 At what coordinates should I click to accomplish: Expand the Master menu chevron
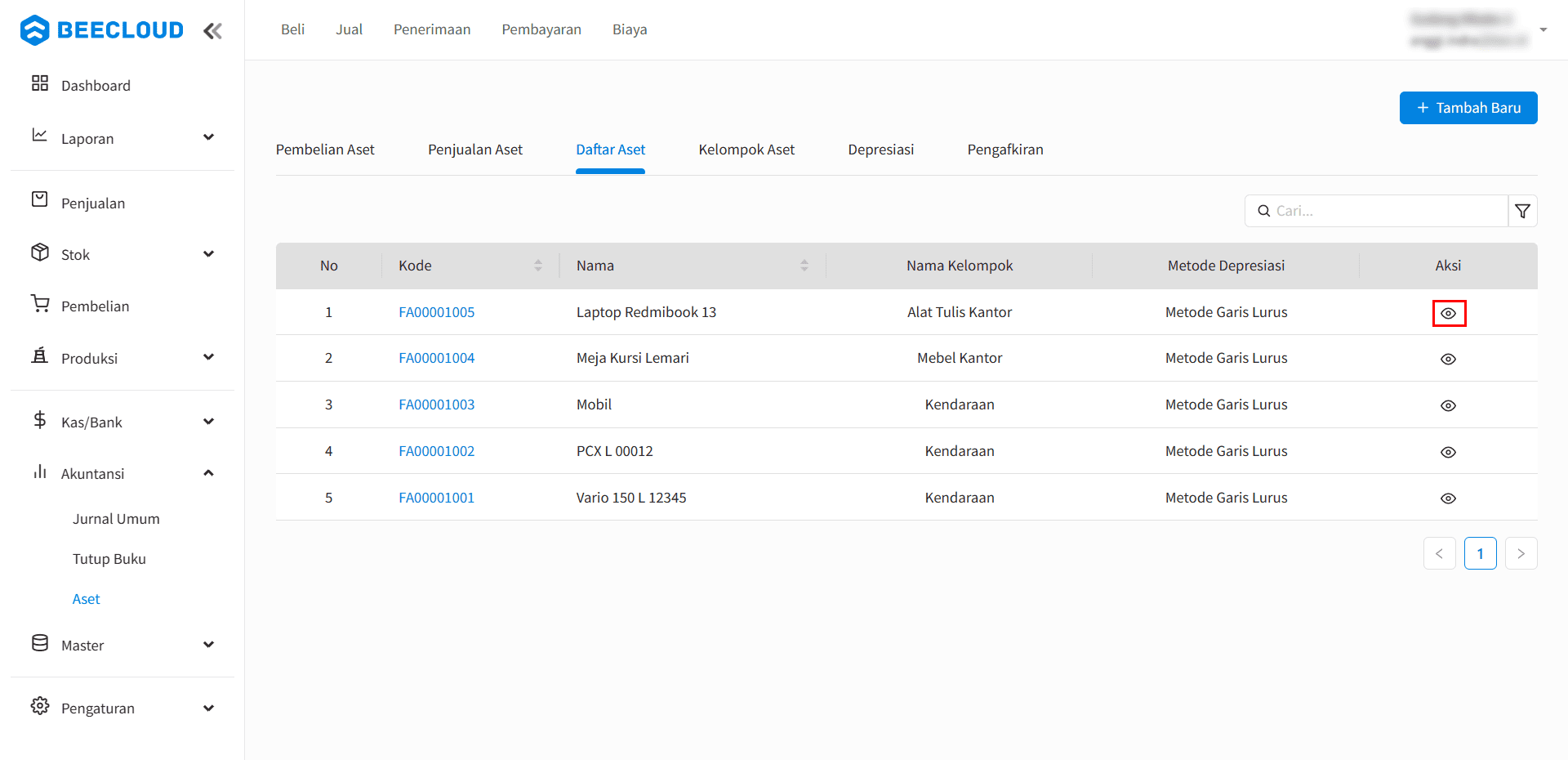[209, 645]
